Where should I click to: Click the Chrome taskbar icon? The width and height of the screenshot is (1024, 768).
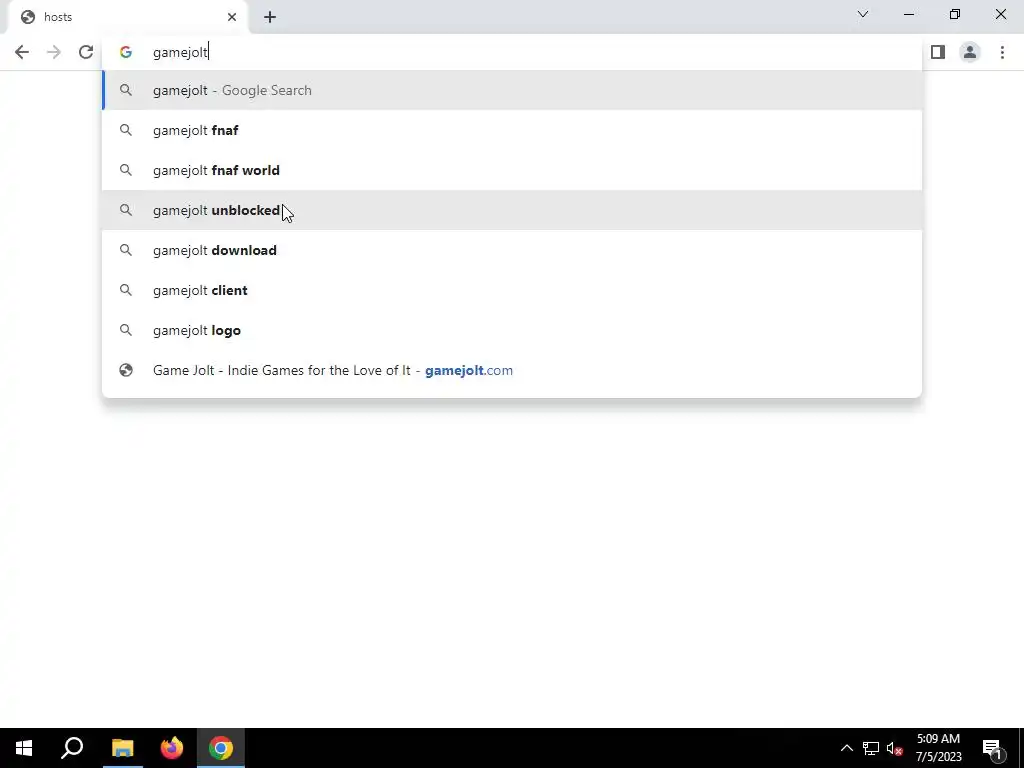(x=221, y=748)
